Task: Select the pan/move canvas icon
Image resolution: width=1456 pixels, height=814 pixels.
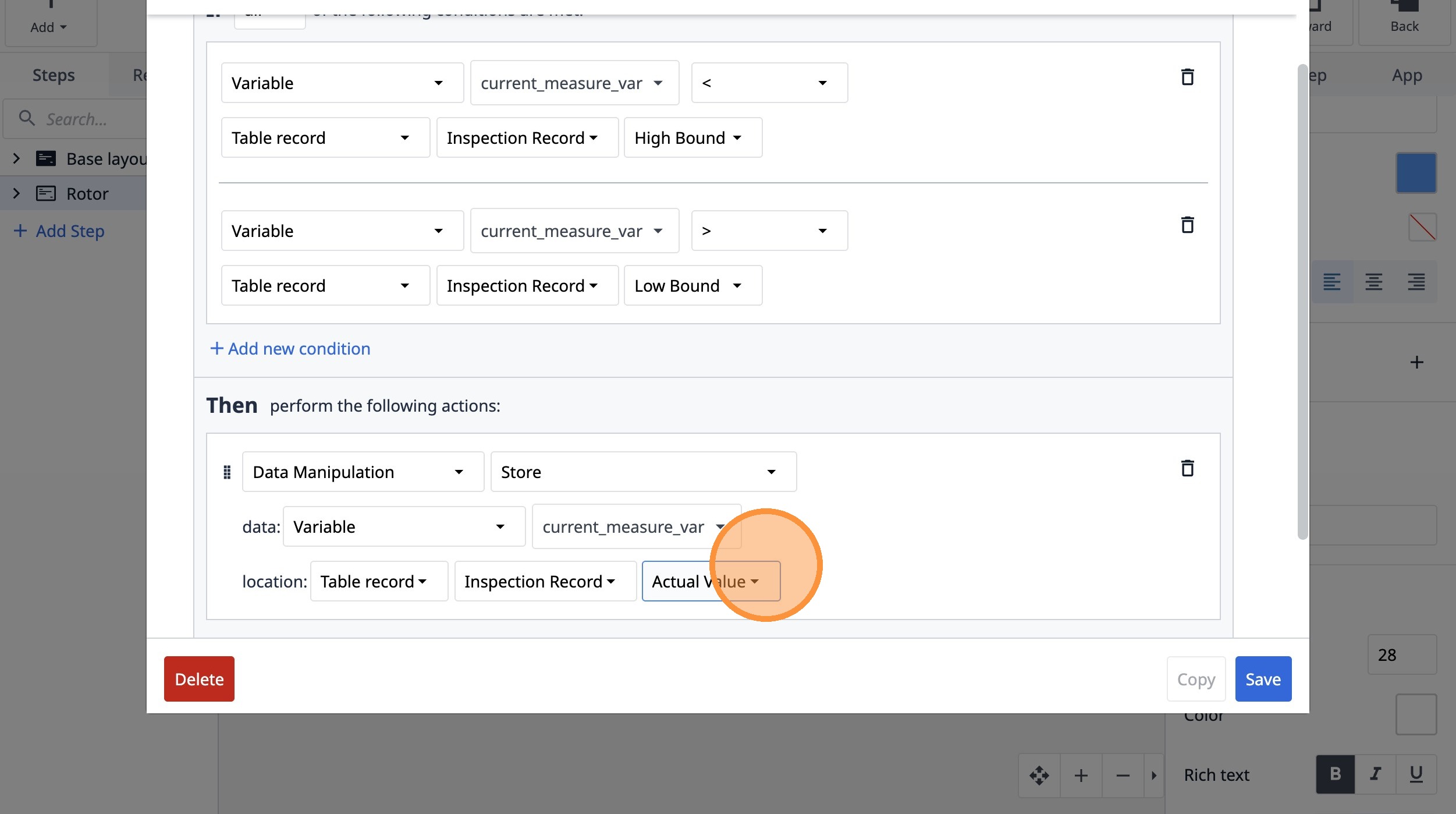Action: (1039, 776)
